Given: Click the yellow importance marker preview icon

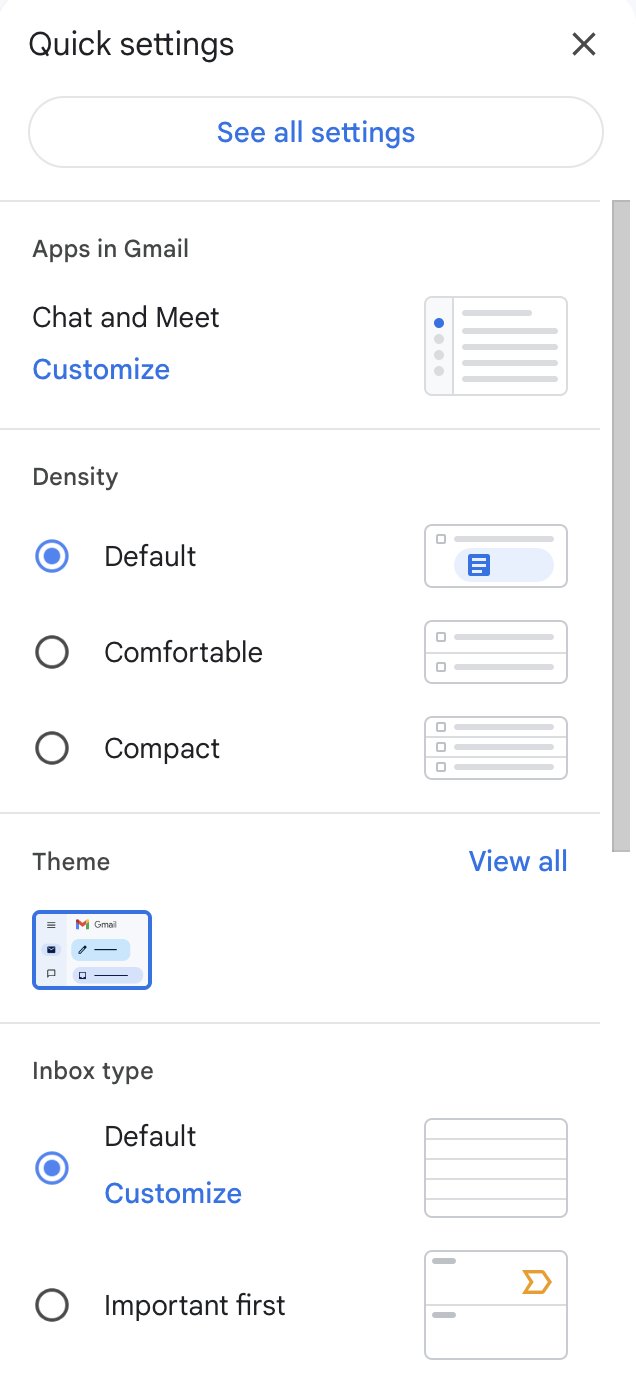Looking at the screenshot, I should click(x=537, y=1280).
